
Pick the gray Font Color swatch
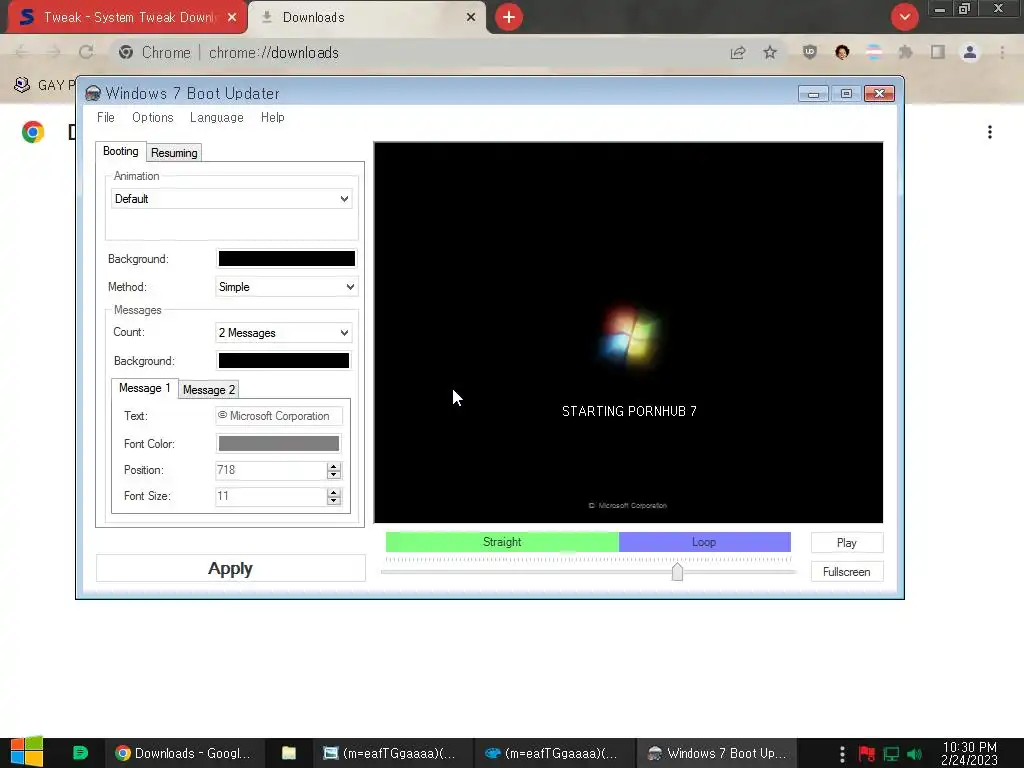279,444
